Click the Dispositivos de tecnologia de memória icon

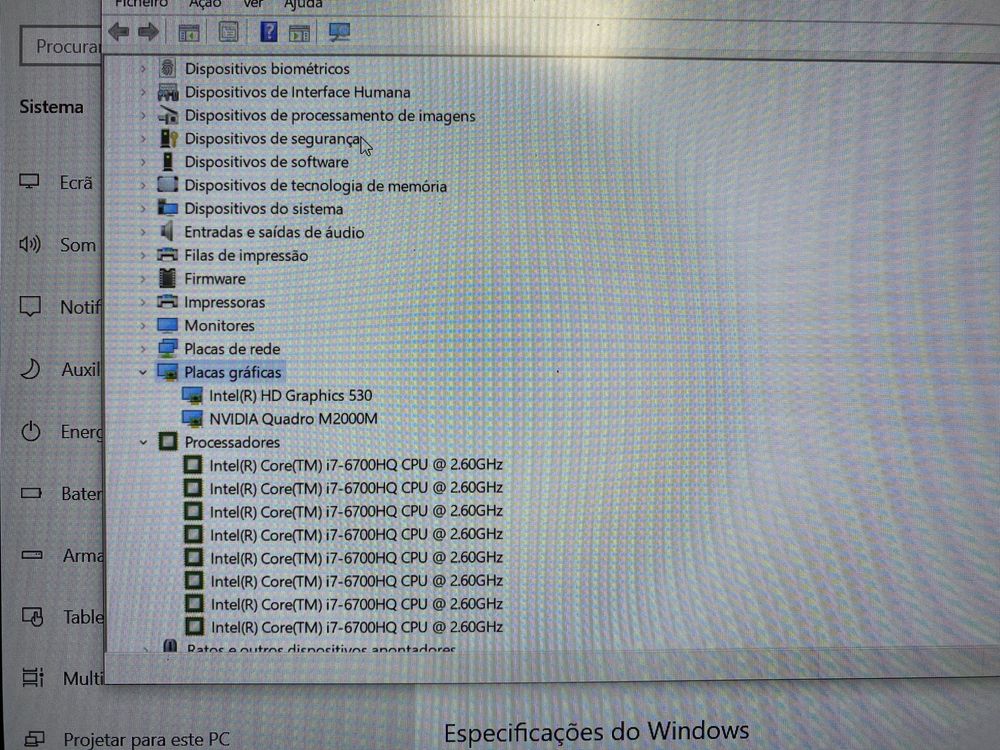tap(168, 185)
